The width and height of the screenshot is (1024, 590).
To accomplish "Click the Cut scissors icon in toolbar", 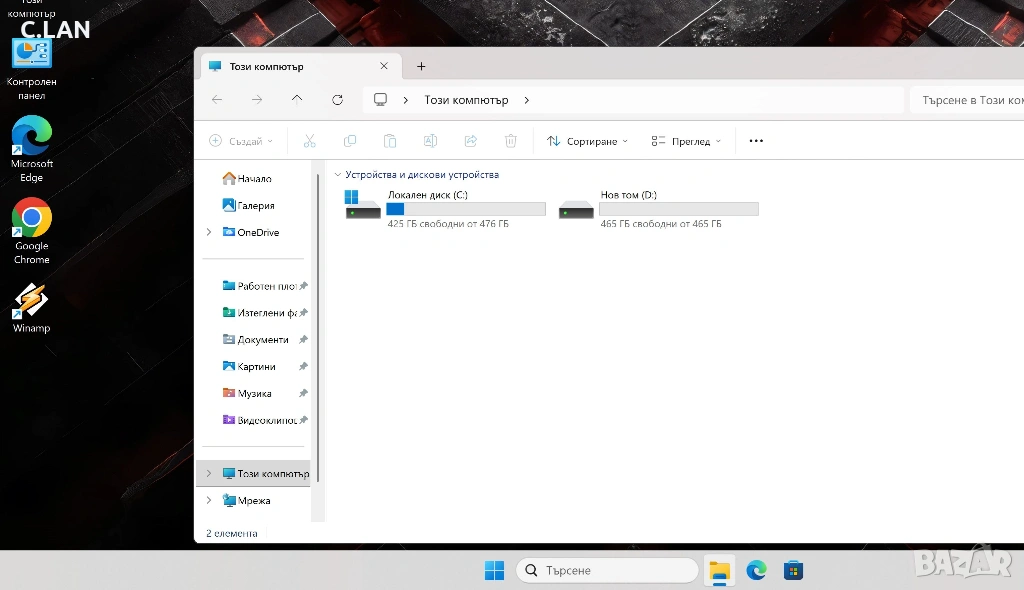I will 310,141.
